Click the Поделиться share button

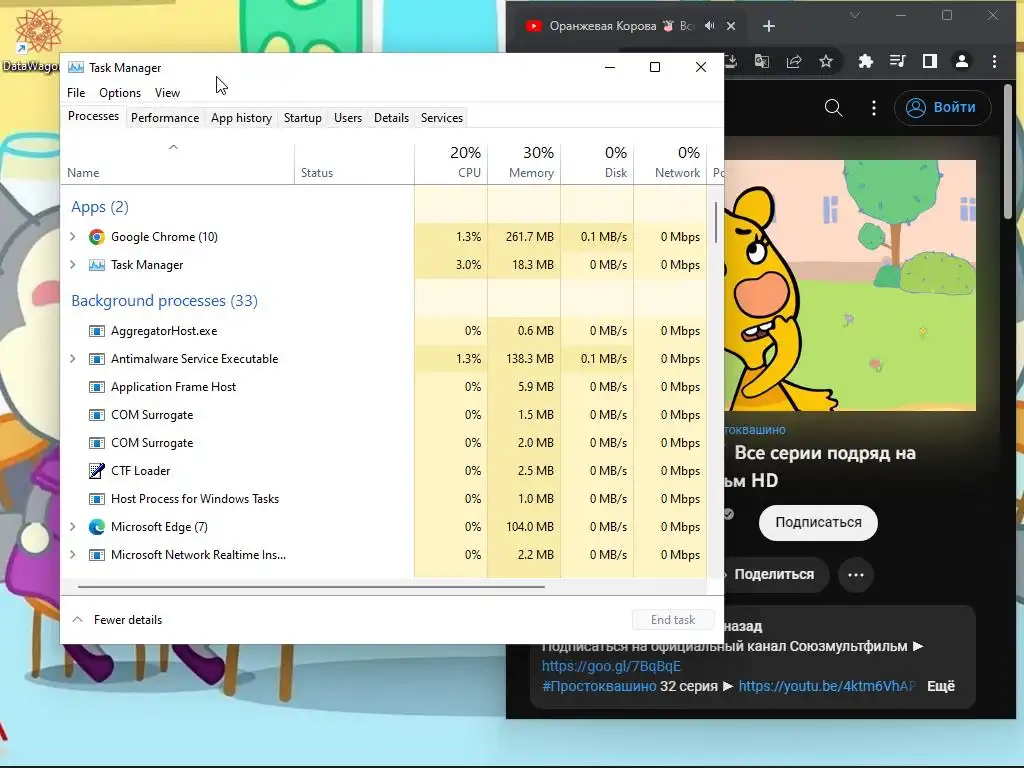774,575
